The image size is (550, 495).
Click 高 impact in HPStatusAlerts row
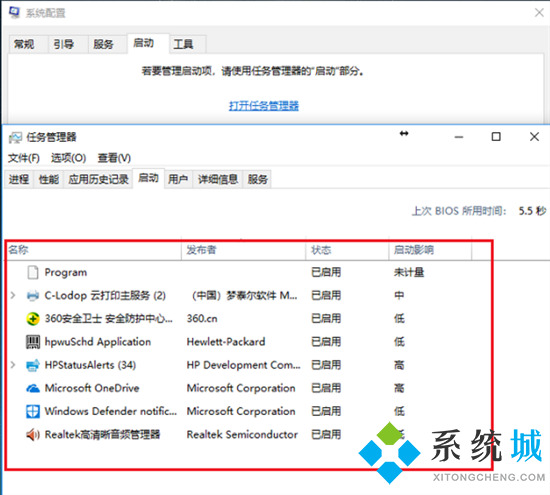pos(399,365)
